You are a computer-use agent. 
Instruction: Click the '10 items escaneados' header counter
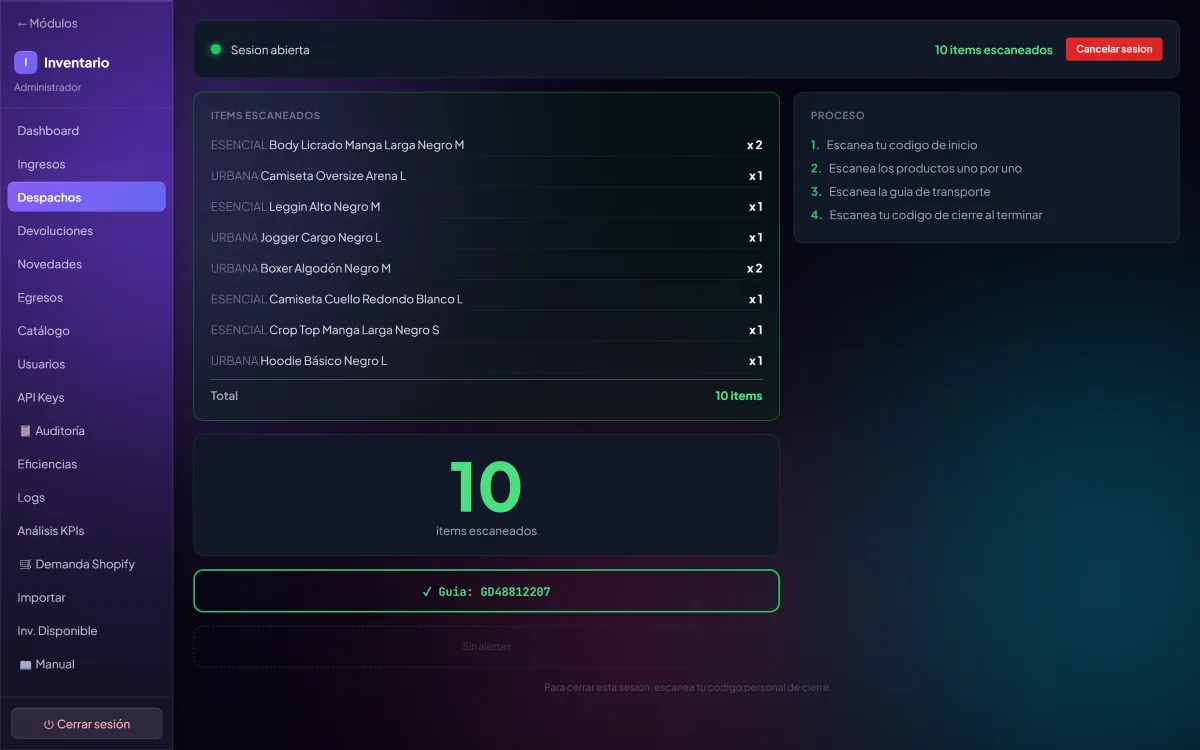click(x=994, y=50)
